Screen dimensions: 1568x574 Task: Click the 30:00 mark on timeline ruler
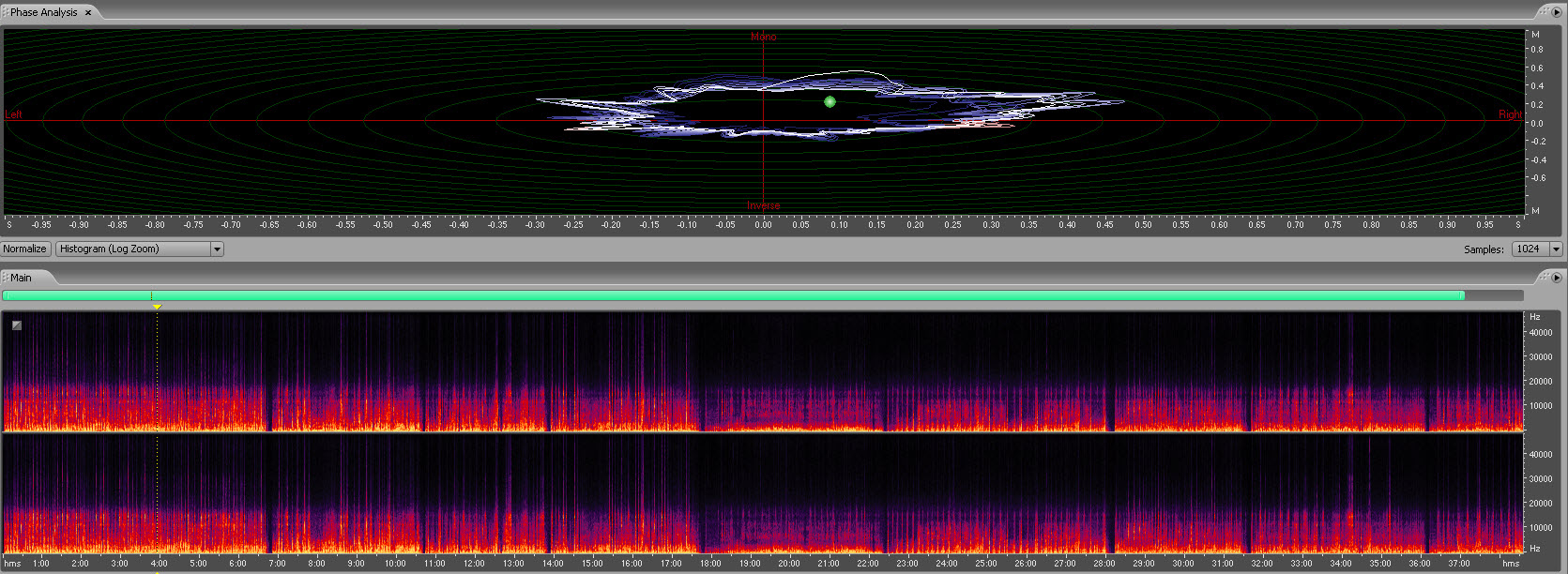coord(1183,563)
